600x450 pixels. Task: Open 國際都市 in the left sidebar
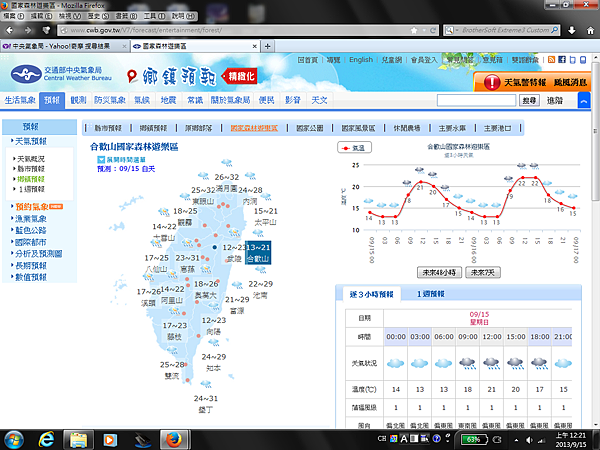[x=31, y=242]
